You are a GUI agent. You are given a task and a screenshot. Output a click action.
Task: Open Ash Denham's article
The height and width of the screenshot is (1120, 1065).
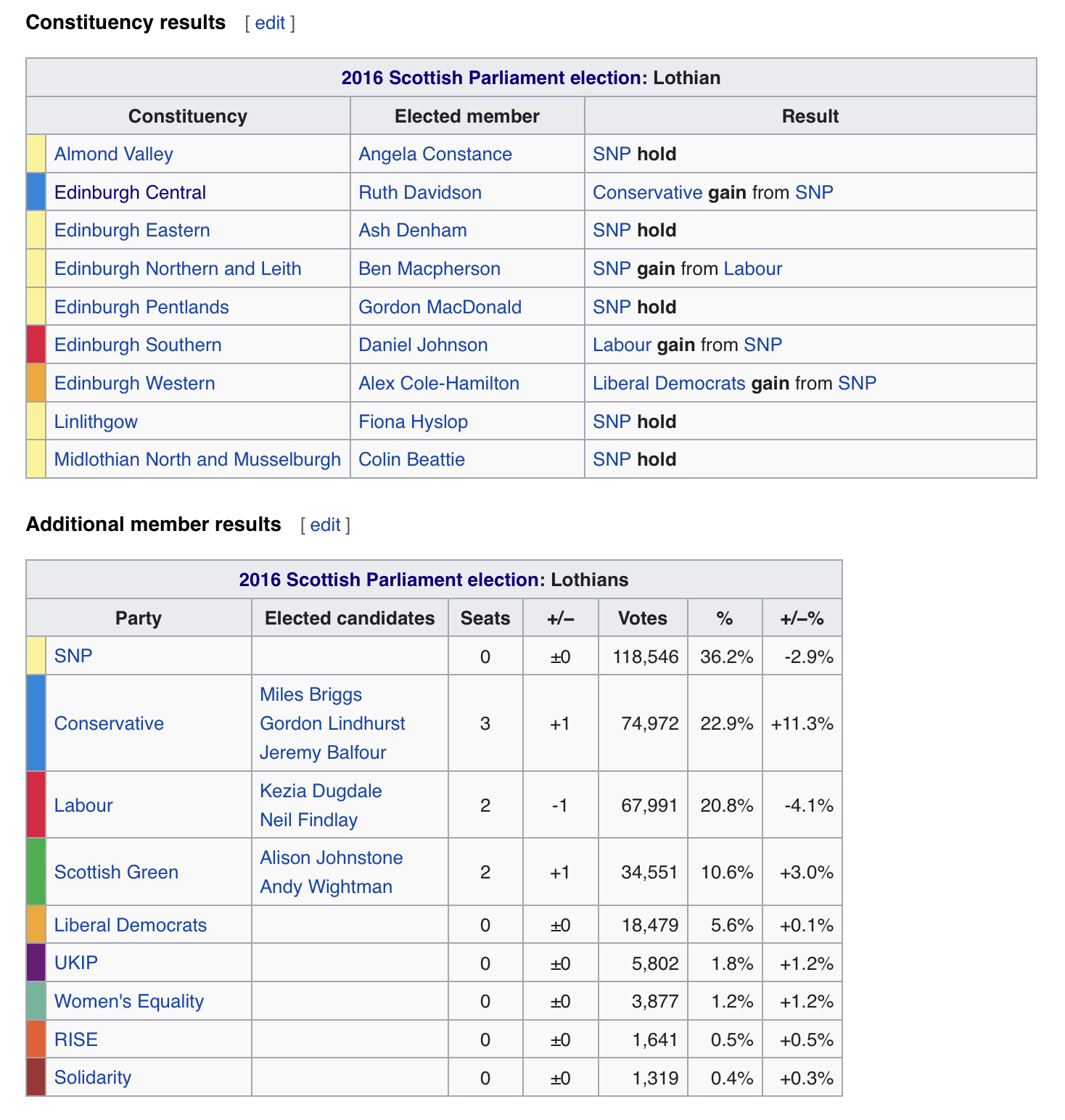click(x=413, y=230)
